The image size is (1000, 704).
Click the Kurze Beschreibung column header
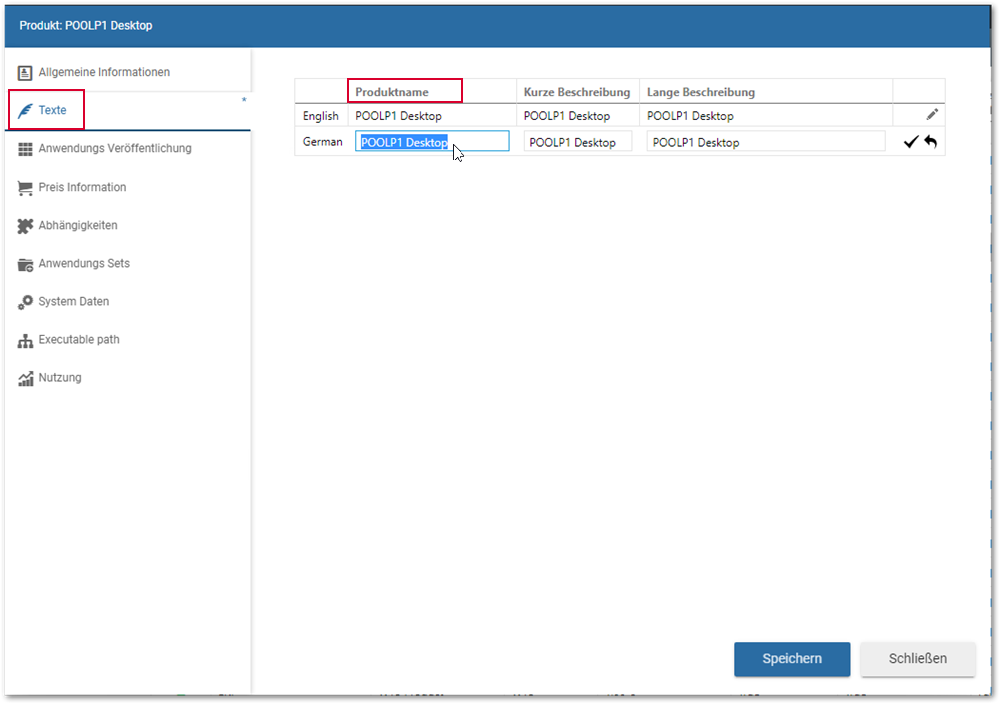pos(577,92)
